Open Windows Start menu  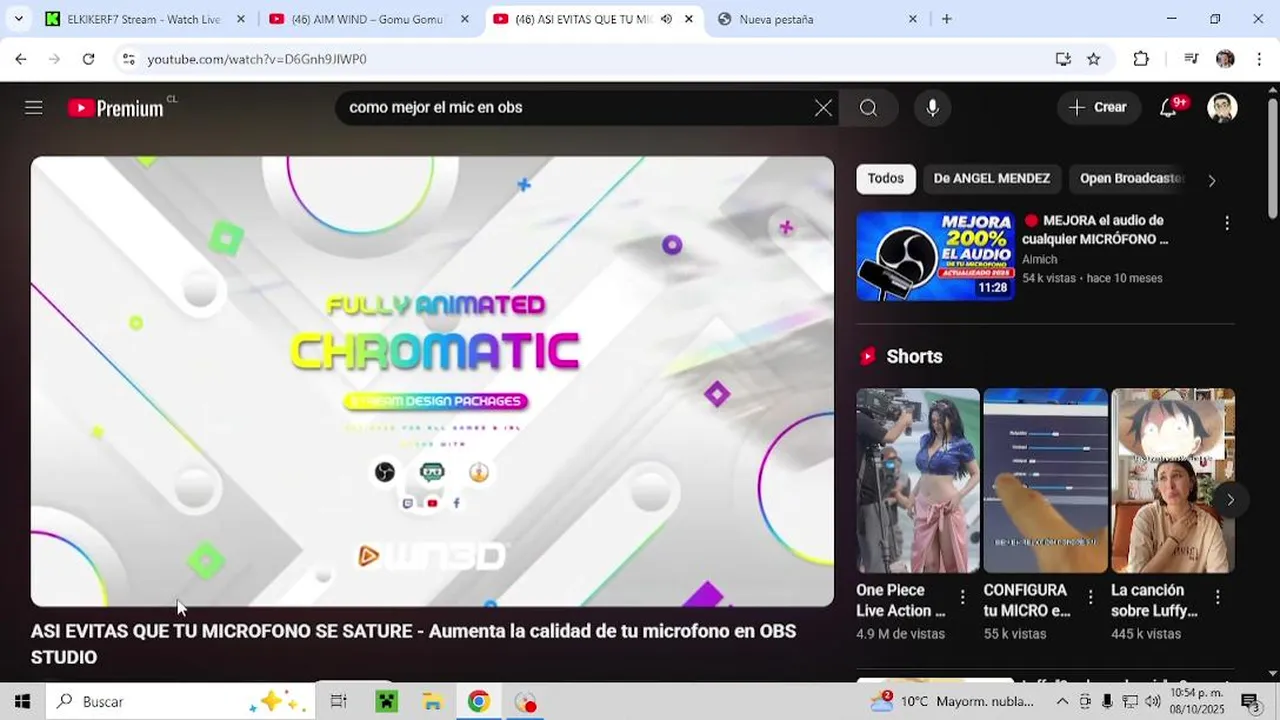[x=22, y=701]
